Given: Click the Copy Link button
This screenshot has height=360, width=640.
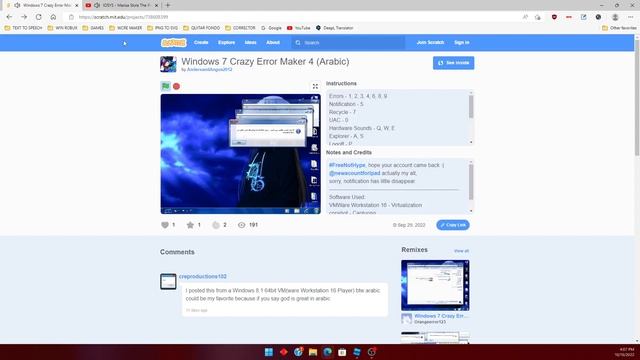Looking at the screenshot, I should pyautogui.click(x=453, y=225).
